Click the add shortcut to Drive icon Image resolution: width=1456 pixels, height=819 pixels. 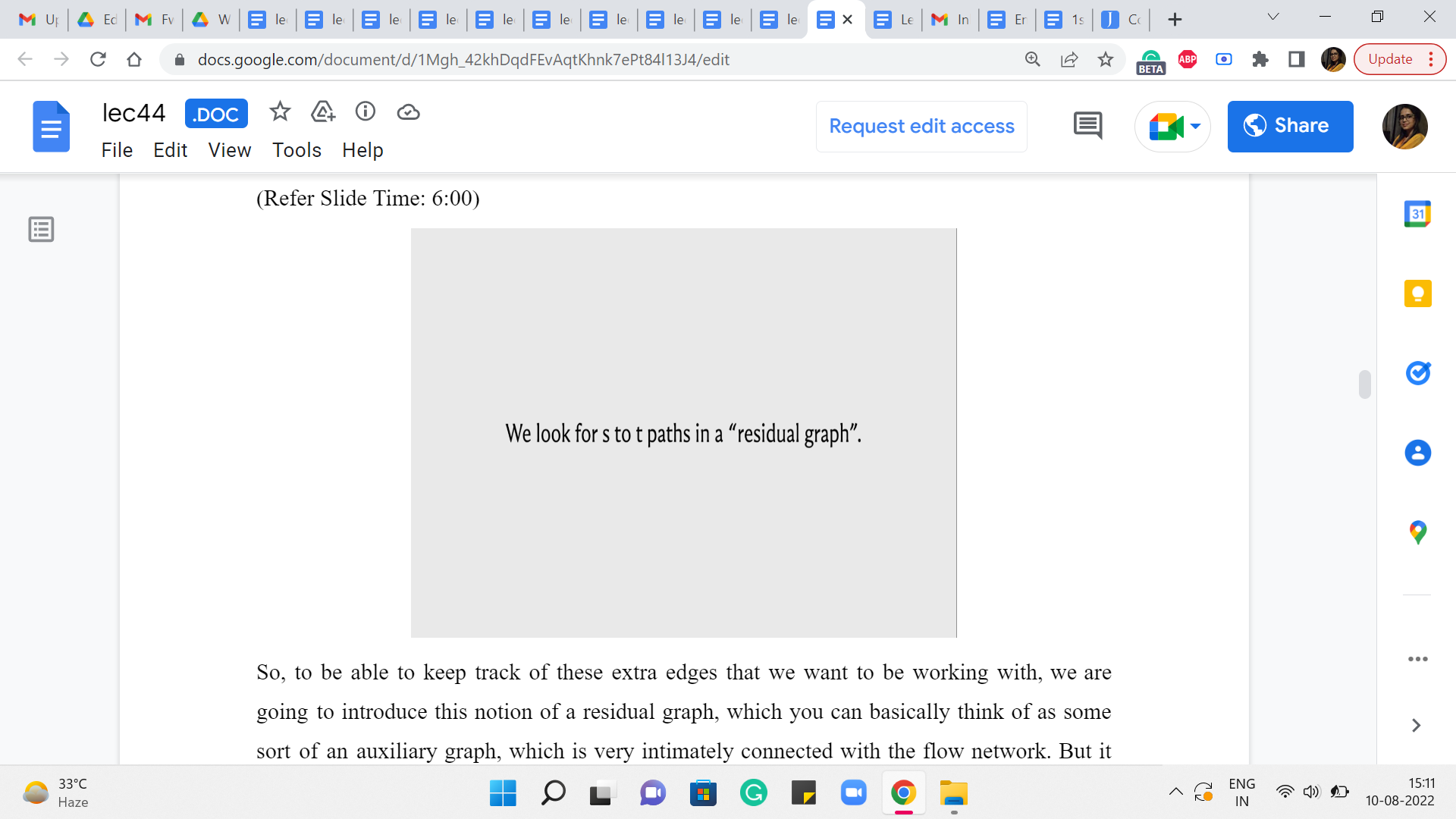[x=323, y=112]
